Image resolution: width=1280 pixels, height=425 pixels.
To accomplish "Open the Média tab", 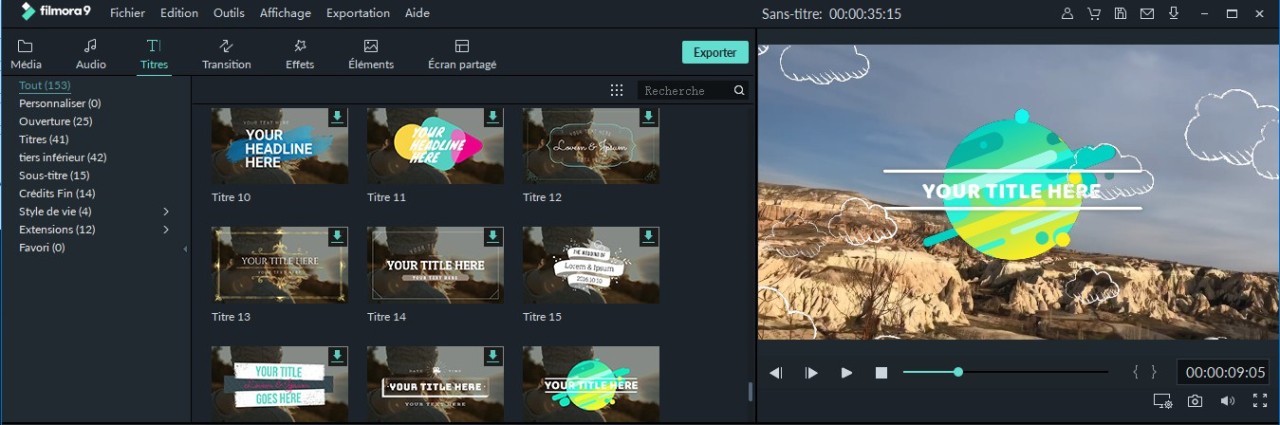I will [26, 54].
